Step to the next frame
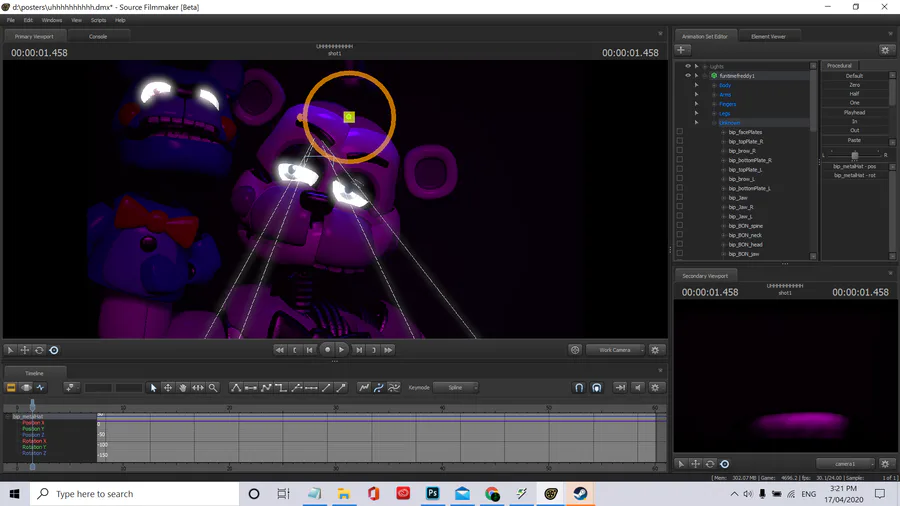This screenshot has height=506, width=900. (359, 350)
